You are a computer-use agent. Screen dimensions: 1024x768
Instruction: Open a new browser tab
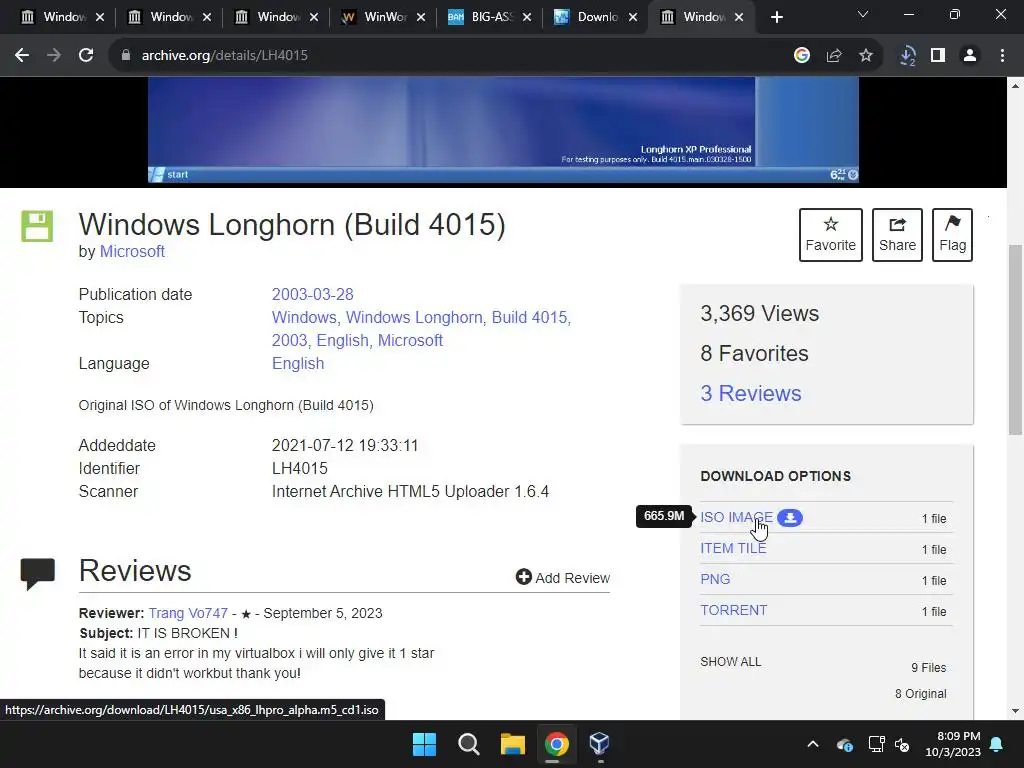tap(776, 17)
